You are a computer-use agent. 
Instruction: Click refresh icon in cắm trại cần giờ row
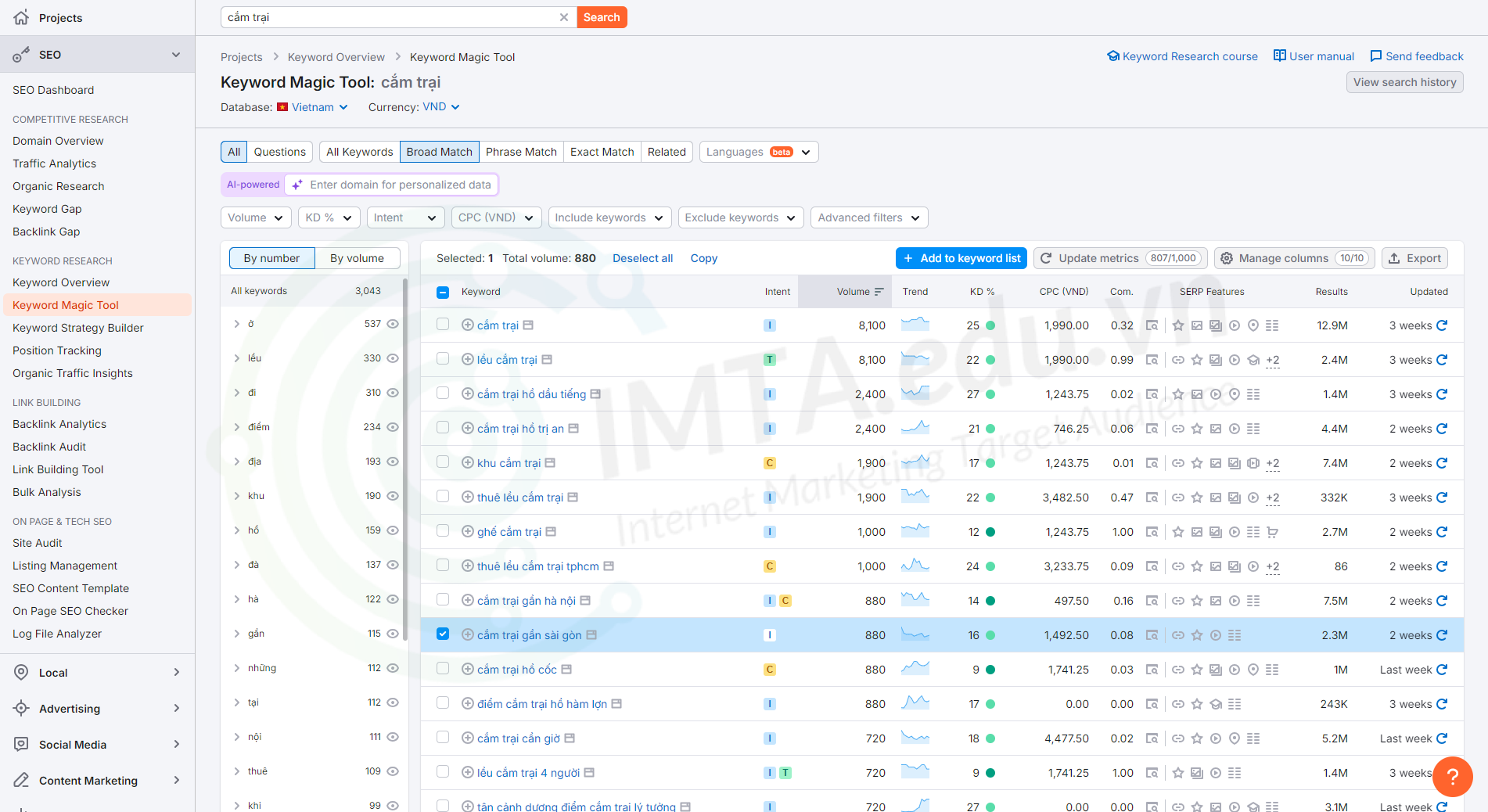(x=1442, y=738)
